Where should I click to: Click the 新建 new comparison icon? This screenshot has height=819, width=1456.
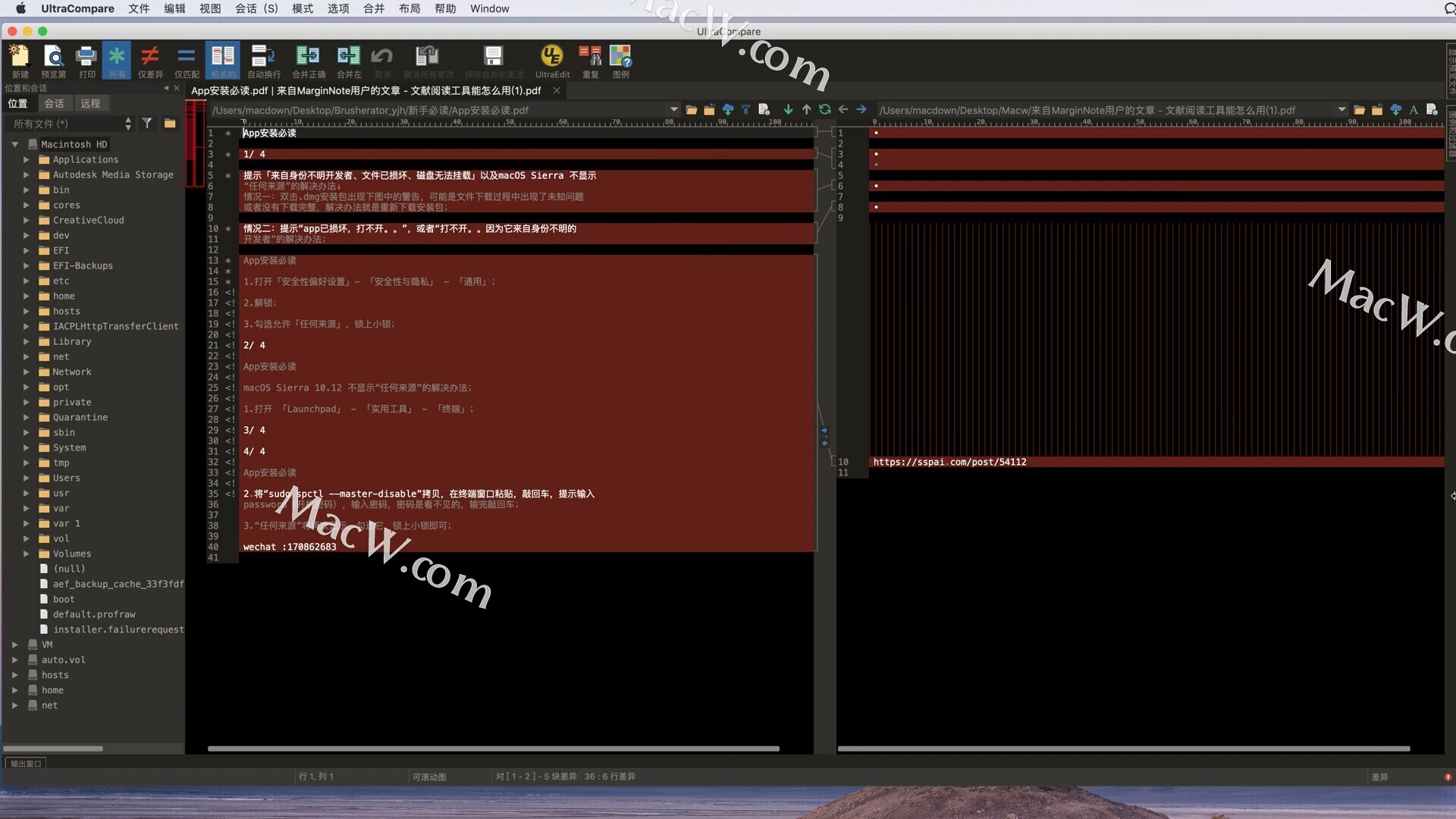pos(20,61)
